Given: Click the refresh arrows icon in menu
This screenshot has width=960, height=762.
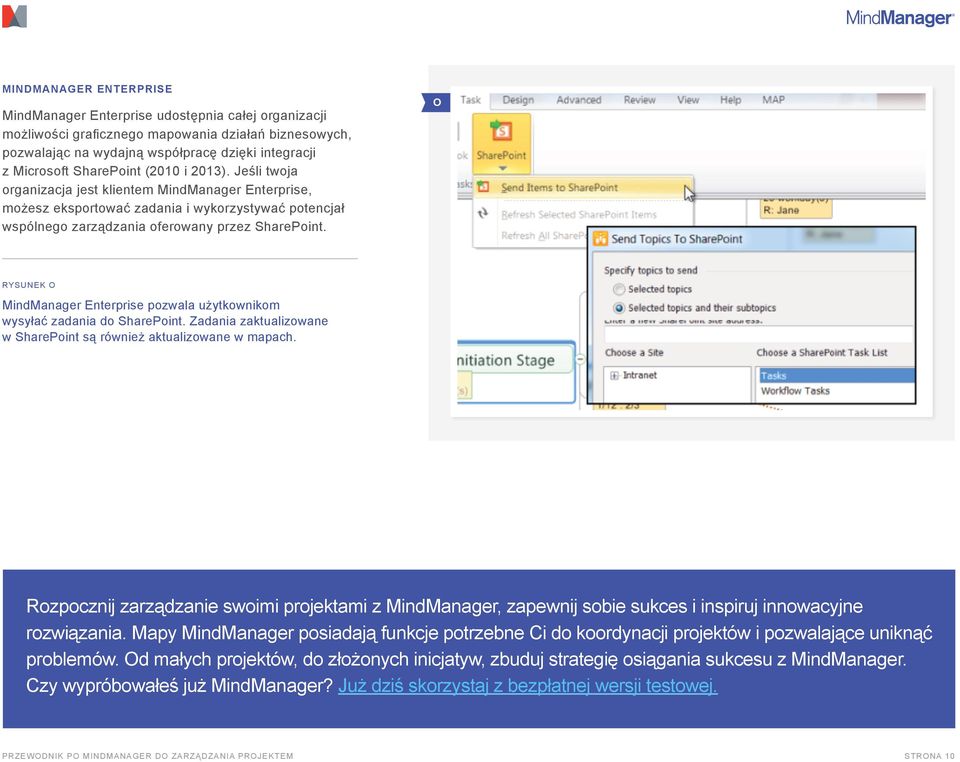Looking at the screenshot, I should coord(483,213).
